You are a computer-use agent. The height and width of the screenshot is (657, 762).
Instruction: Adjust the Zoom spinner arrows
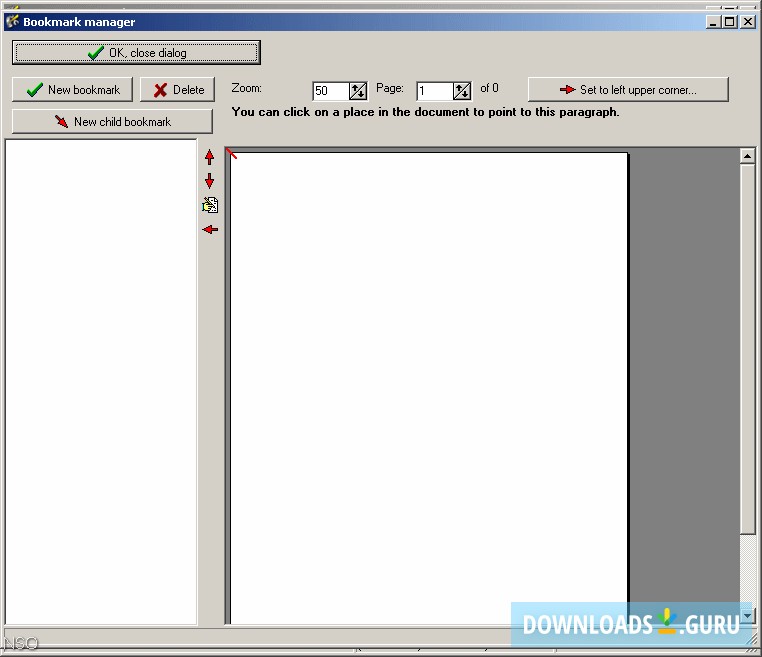pyautogui.click(x=358, y=91)
